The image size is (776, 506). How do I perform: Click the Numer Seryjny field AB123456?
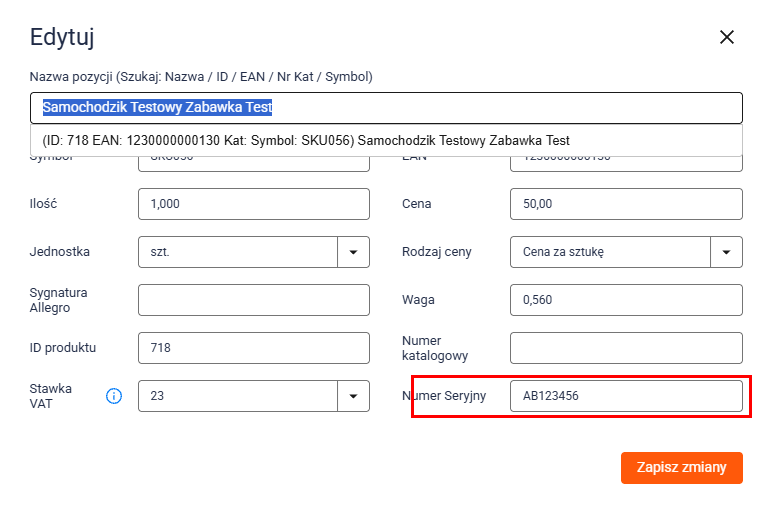(626, 396)
